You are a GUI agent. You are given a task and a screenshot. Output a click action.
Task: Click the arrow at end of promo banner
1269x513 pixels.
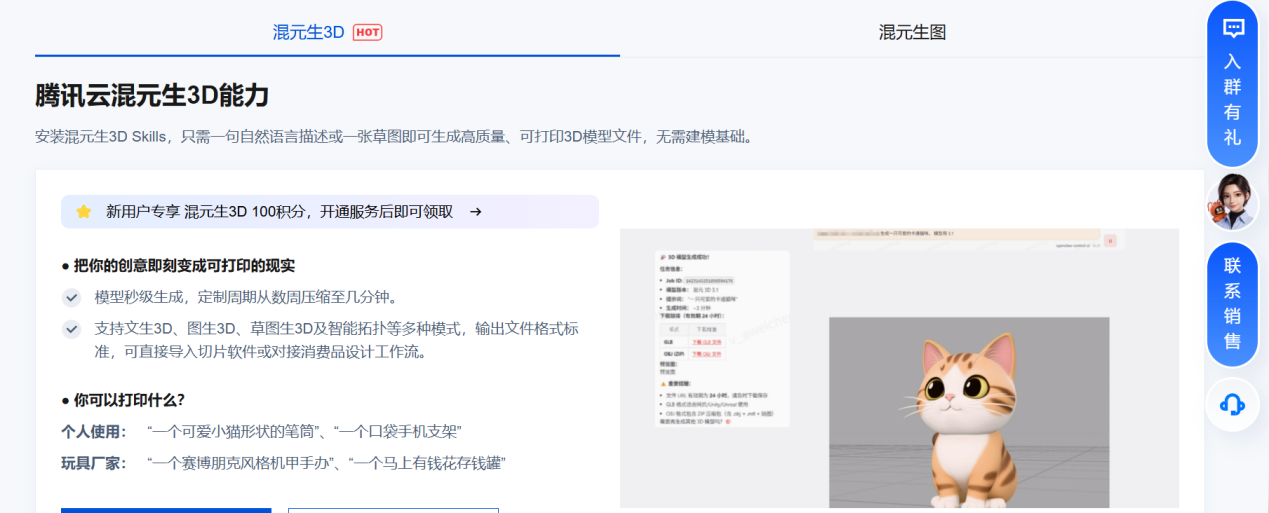tap(476, 212)
